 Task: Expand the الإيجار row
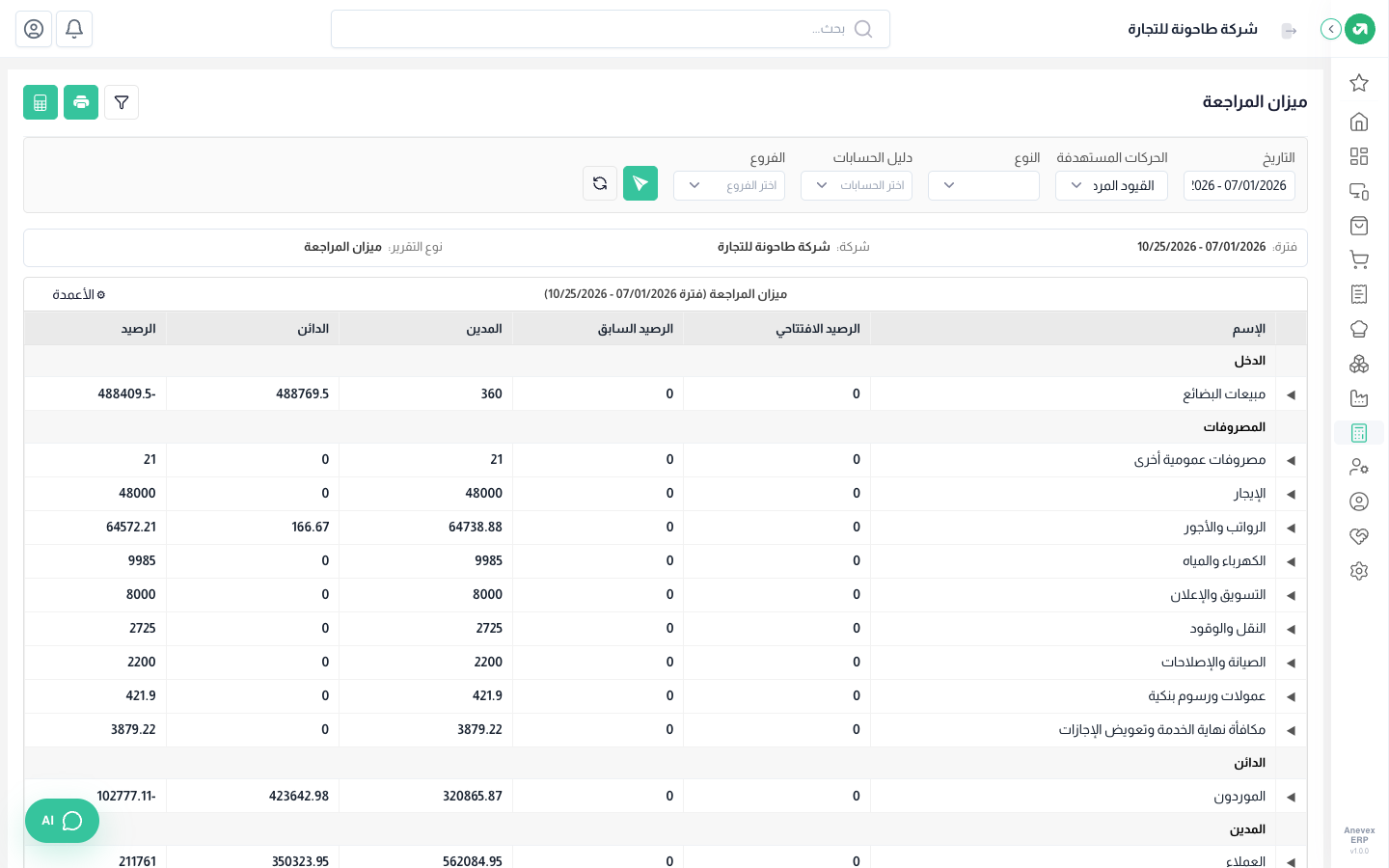point(1291,494)
